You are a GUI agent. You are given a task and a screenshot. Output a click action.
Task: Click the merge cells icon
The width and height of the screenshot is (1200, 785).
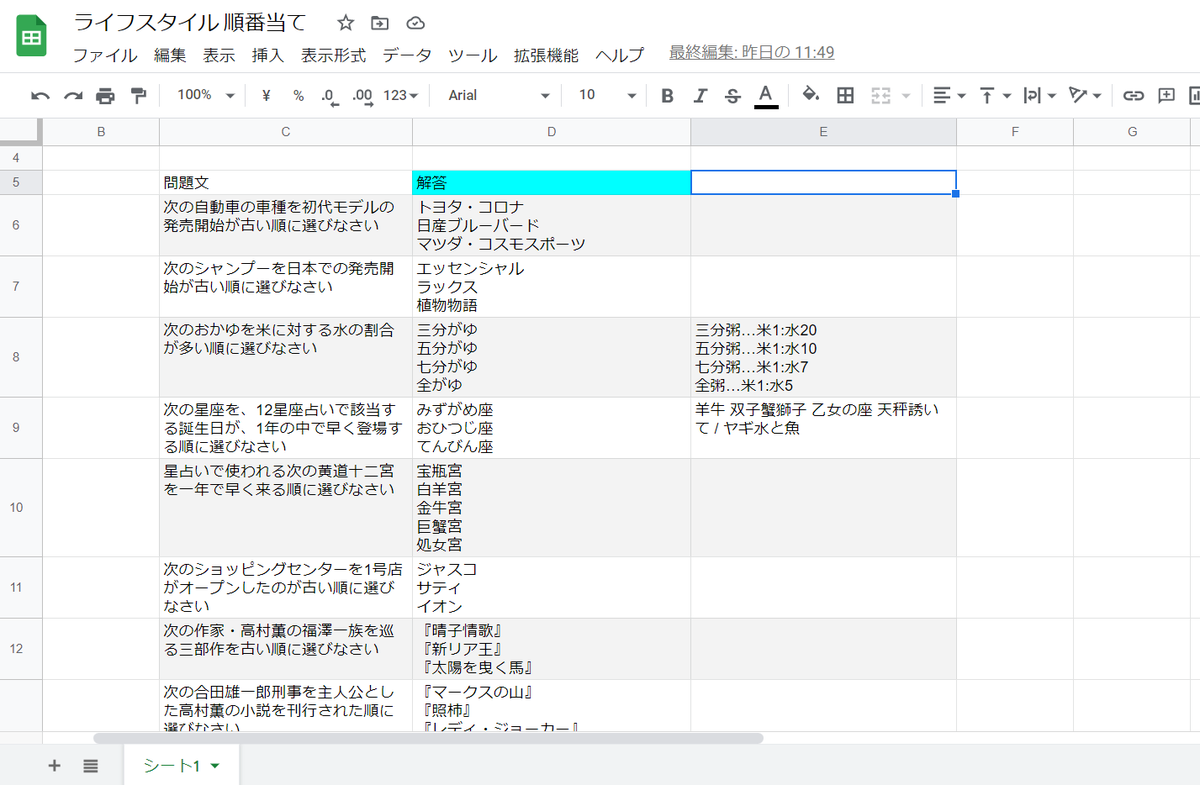(880, 95)
